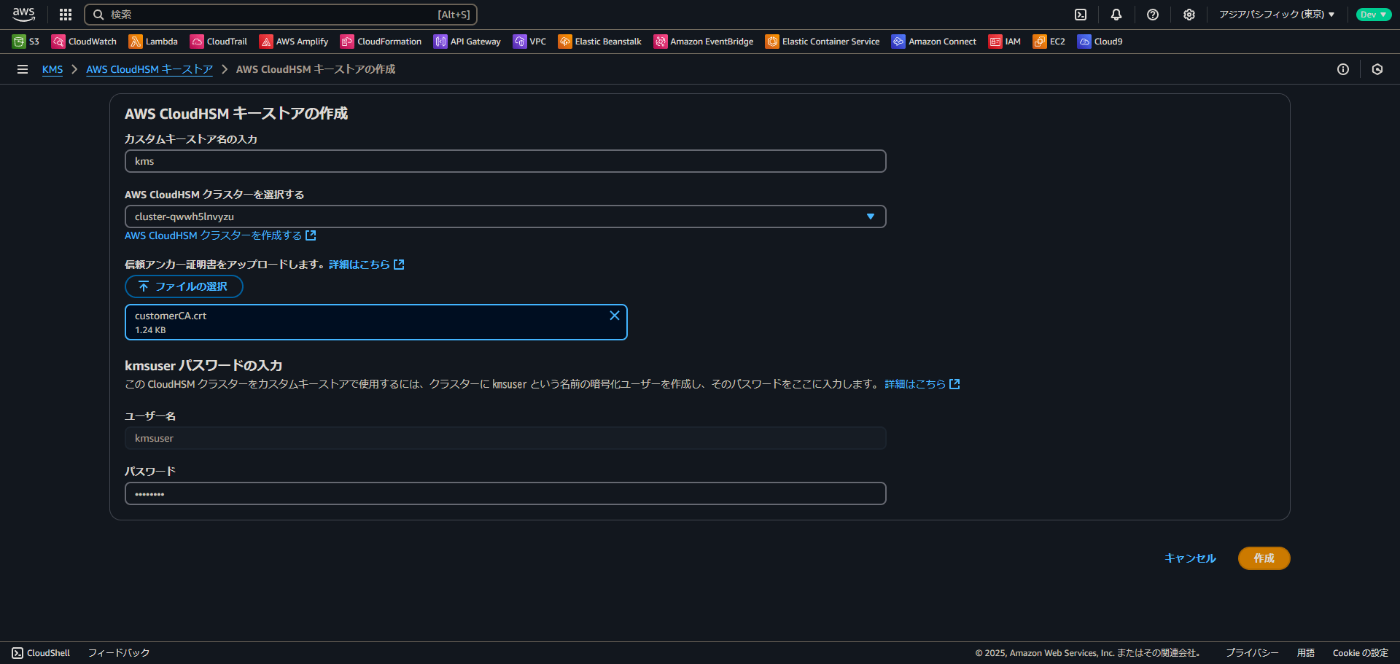The image size is (1400, 664).
Task: Go to KMS breadcrumb link
Action: pos(52,69)
